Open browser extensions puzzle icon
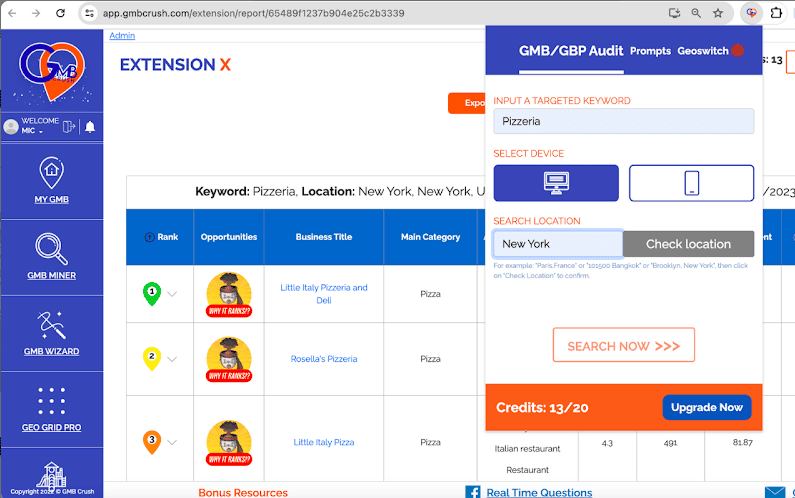Image resolution: width=795 pixels, height=498 pixels. click(776, 13)
